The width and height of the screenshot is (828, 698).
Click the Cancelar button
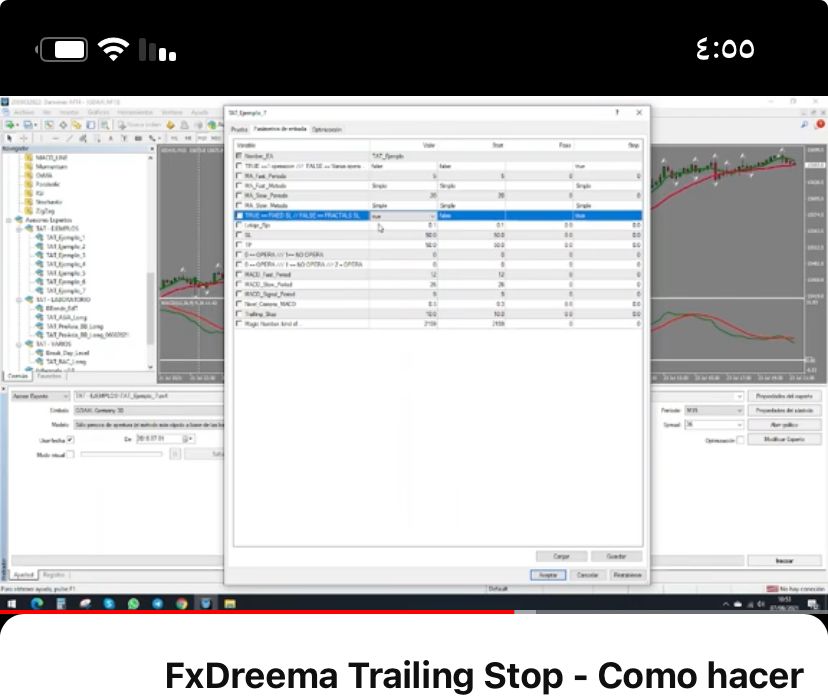coord(587,574)
